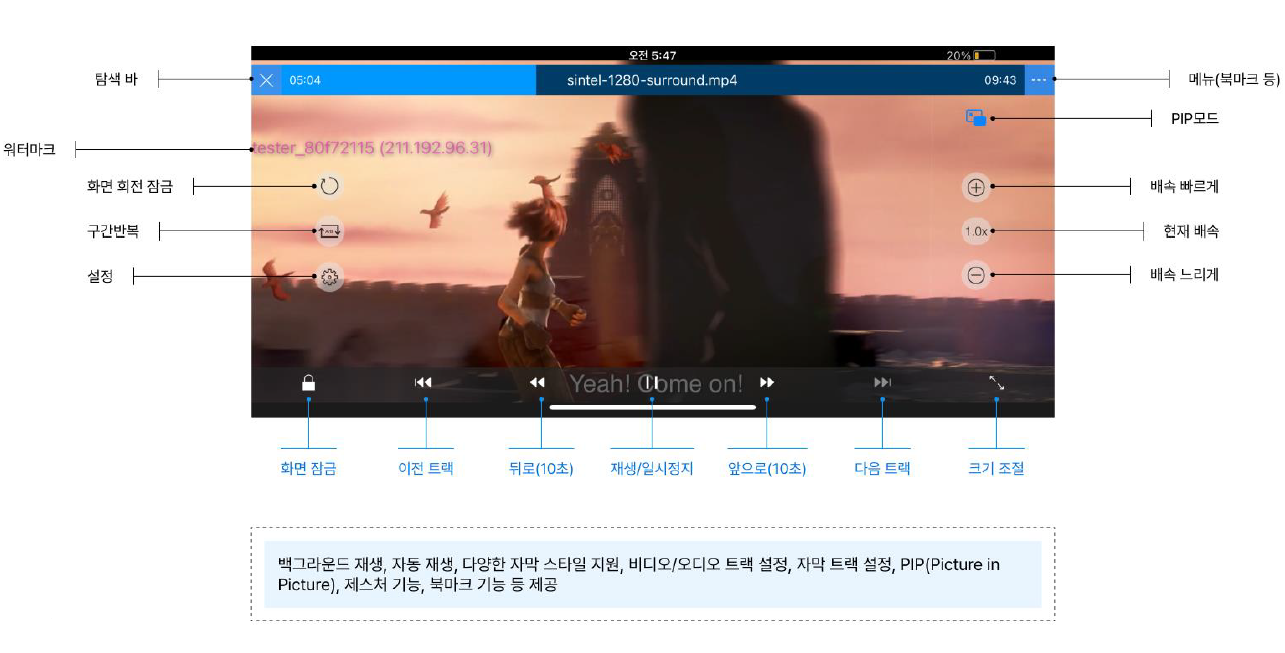Jump to next track
This screenshot has height=653, width=1285.
pyautogui.click(x=882, y=382)
